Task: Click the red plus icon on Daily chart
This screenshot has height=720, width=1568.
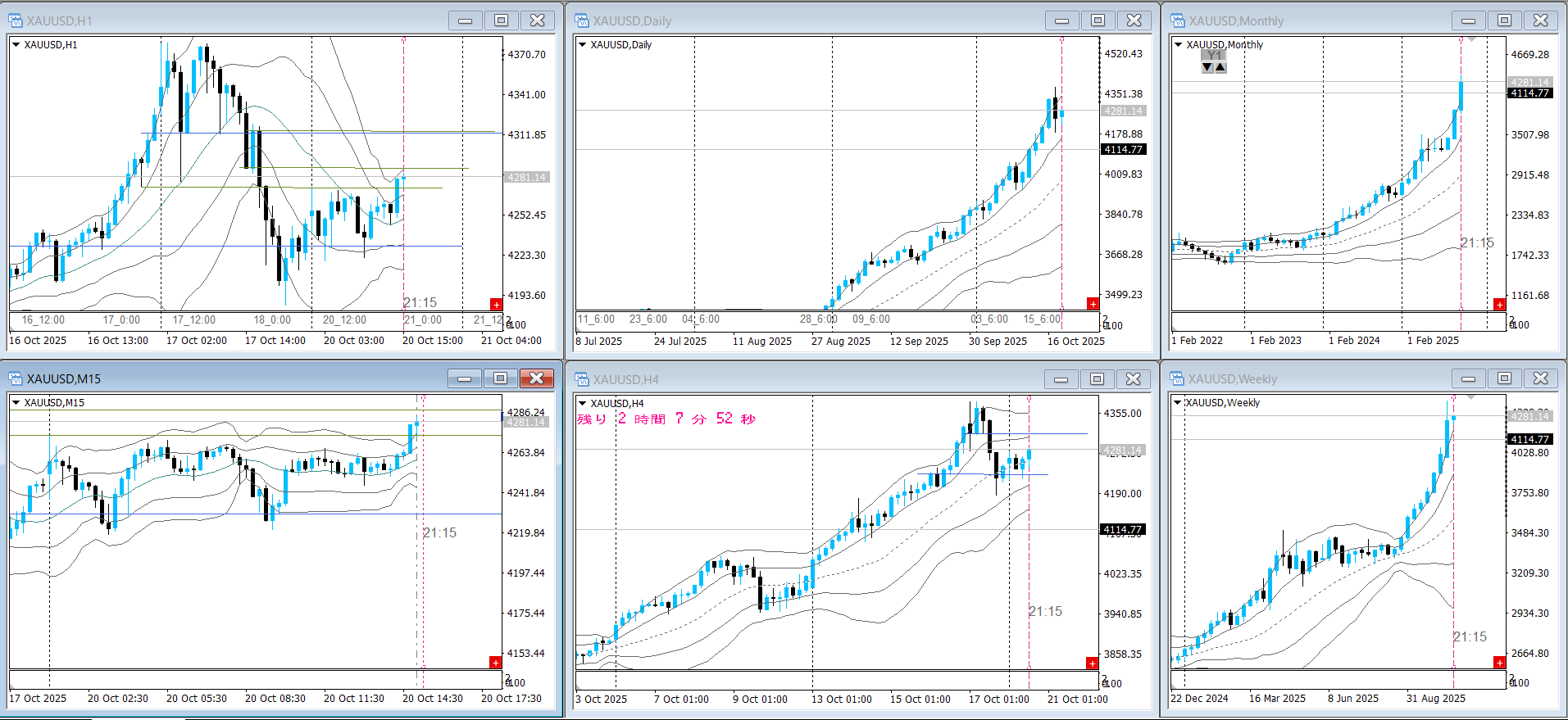Action: click(x=1093, y=304)
